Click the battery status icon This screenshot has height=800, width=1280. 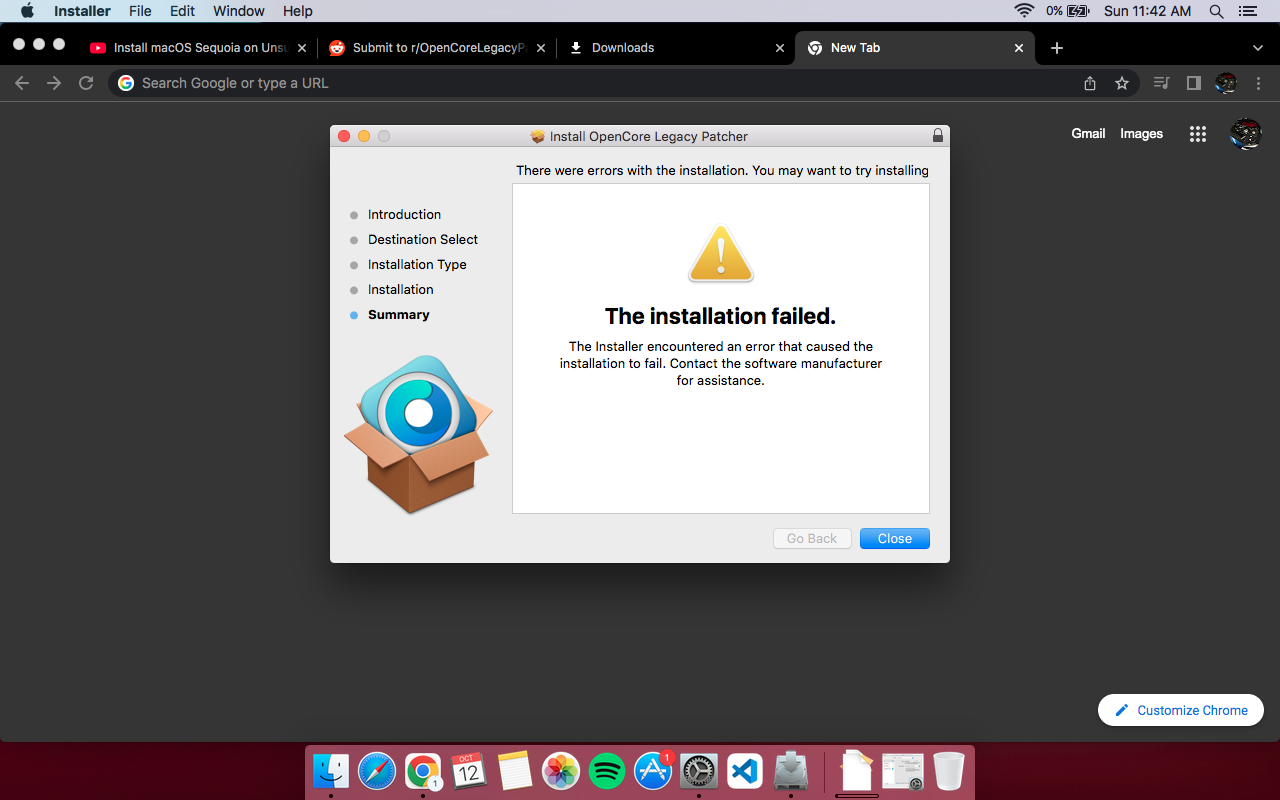tap(1078, 11)
